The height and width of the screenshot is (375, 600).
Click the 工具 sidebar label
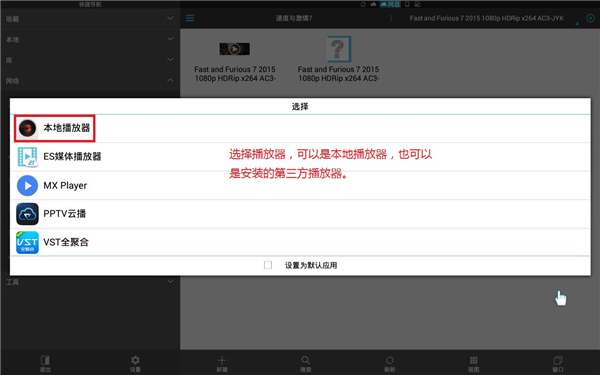[12, 282]
